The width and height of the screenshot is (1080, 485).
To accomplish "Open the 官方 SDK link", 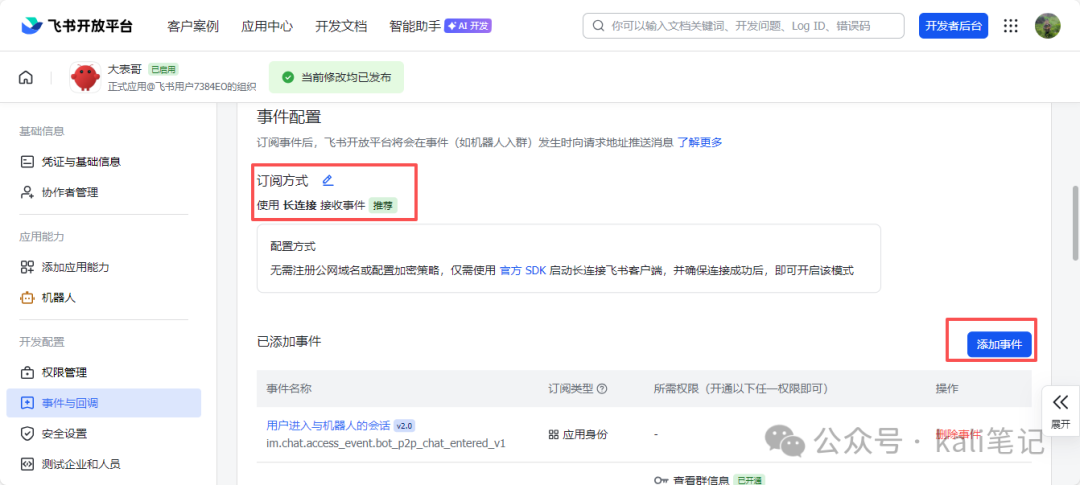I will pyautogui.click(x=522, y=270).
